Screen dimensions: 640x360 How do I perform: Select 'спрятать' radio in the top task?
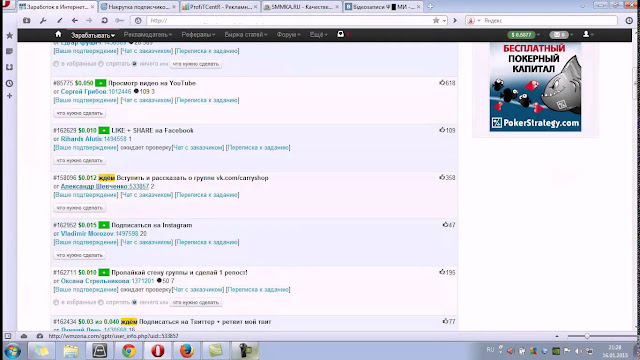[x=101, y=64]
